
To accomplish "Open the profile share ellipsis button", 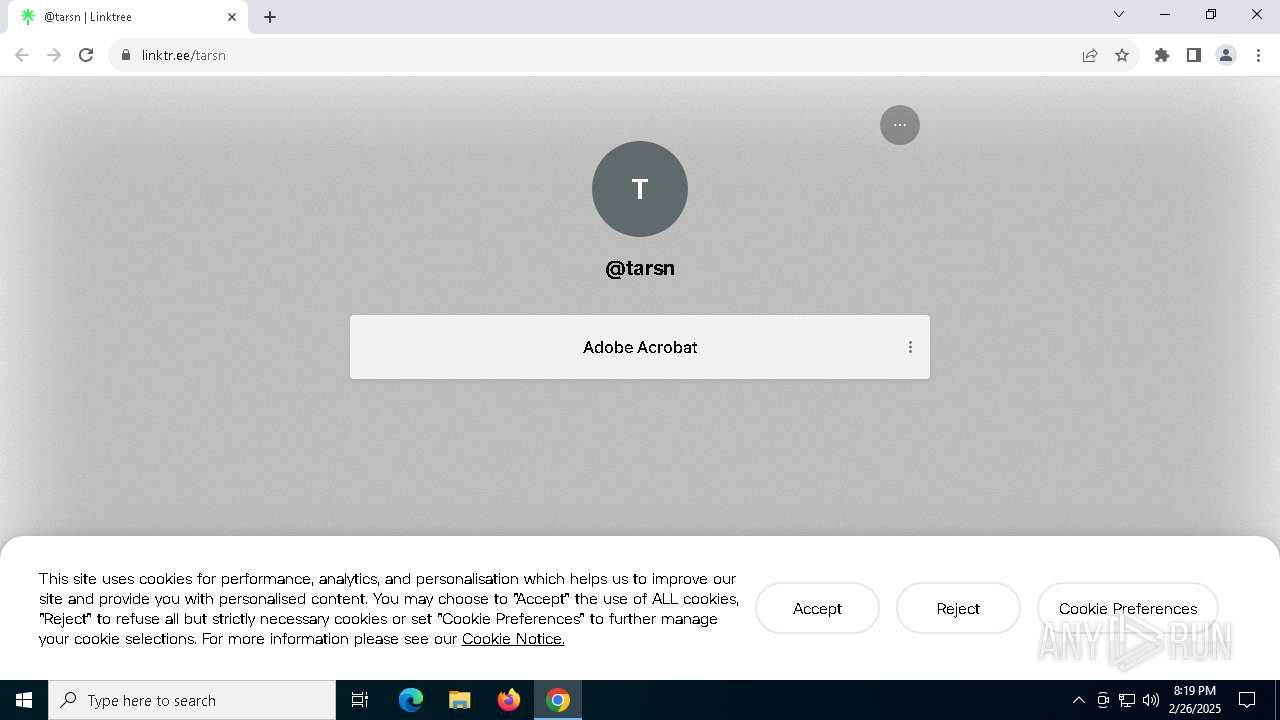I will (900, 125).
